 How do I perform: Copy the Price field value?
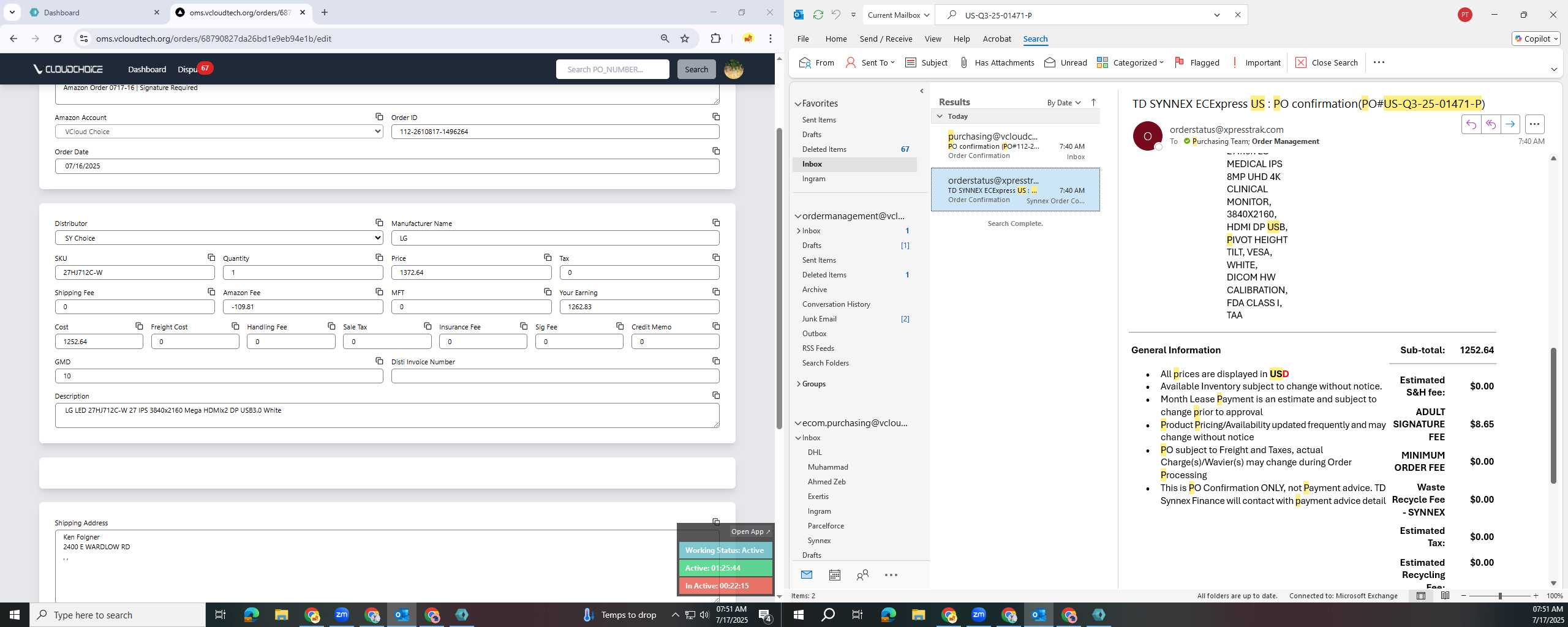547,257
